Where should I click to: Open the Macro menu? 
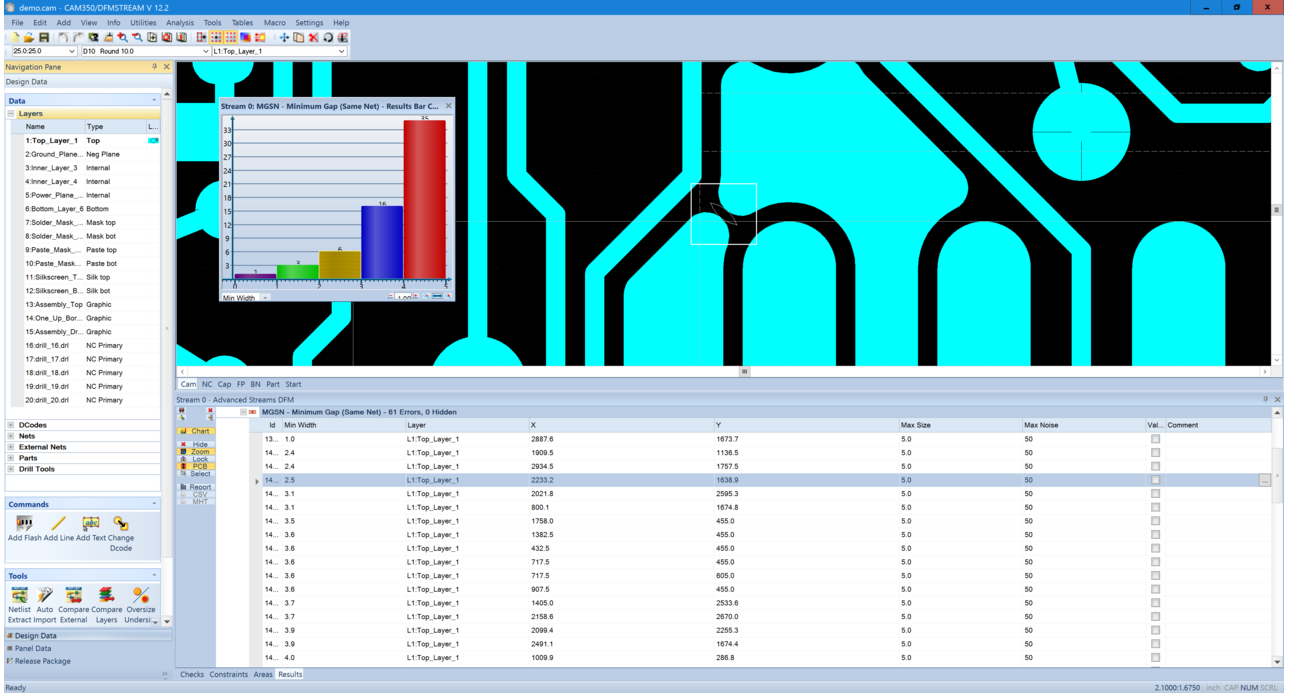(x=274, y=22)
